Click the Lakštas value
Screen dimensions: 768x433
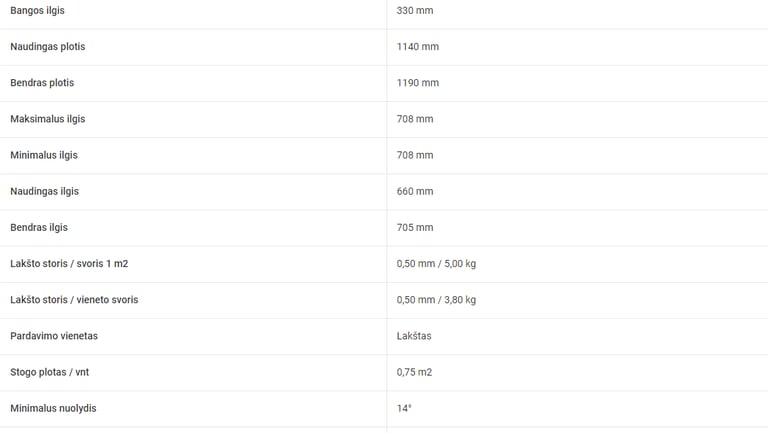tap(414, 336)
